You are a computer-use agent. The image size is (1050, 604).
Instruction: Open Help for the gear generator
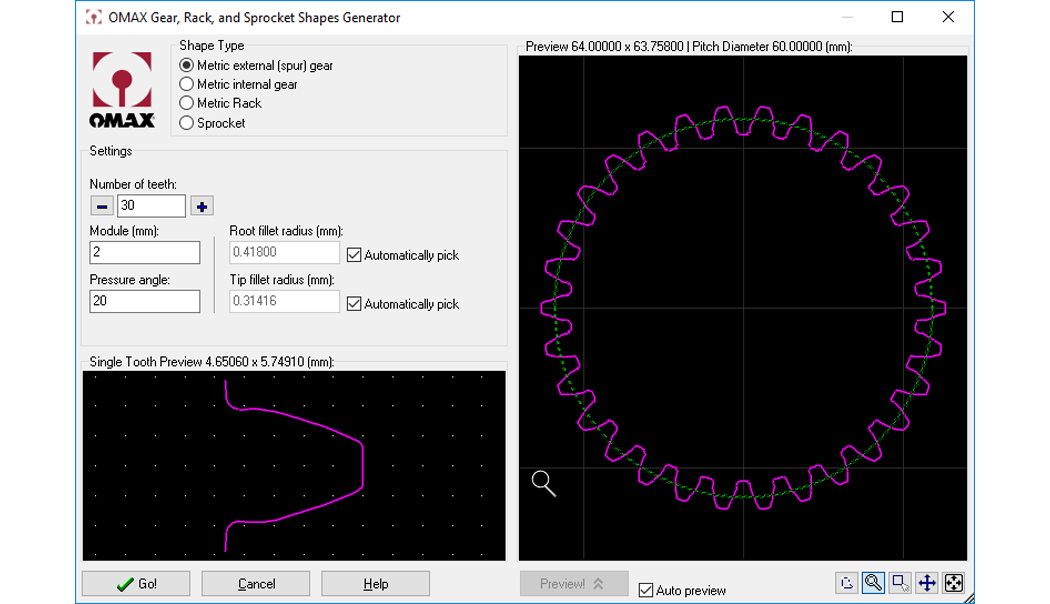(x=375, y=584)
